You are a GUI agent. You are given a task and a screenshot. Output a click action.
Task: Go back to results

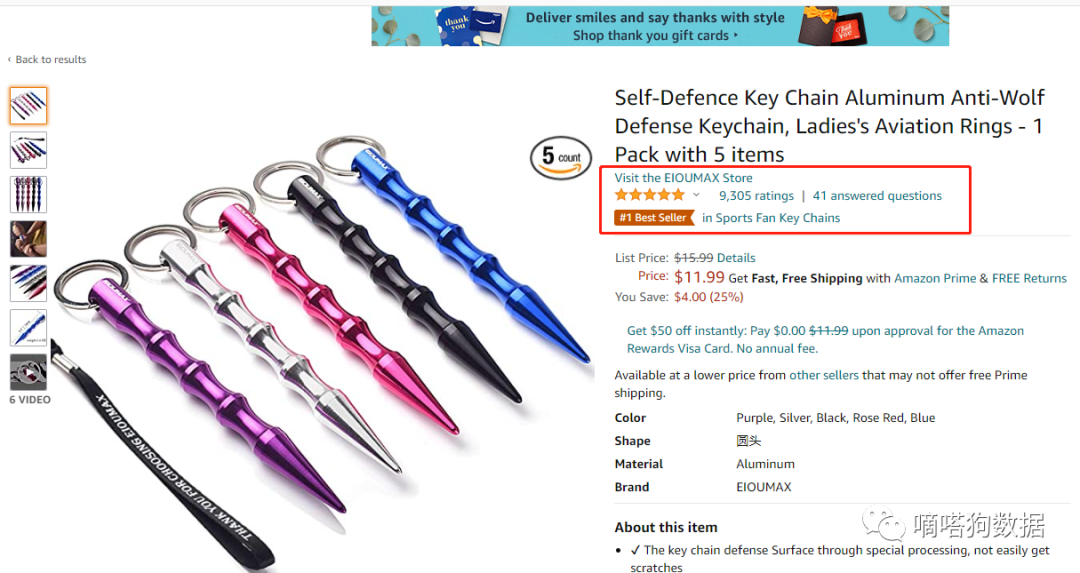pyautogui.click(x=50, y=60)
